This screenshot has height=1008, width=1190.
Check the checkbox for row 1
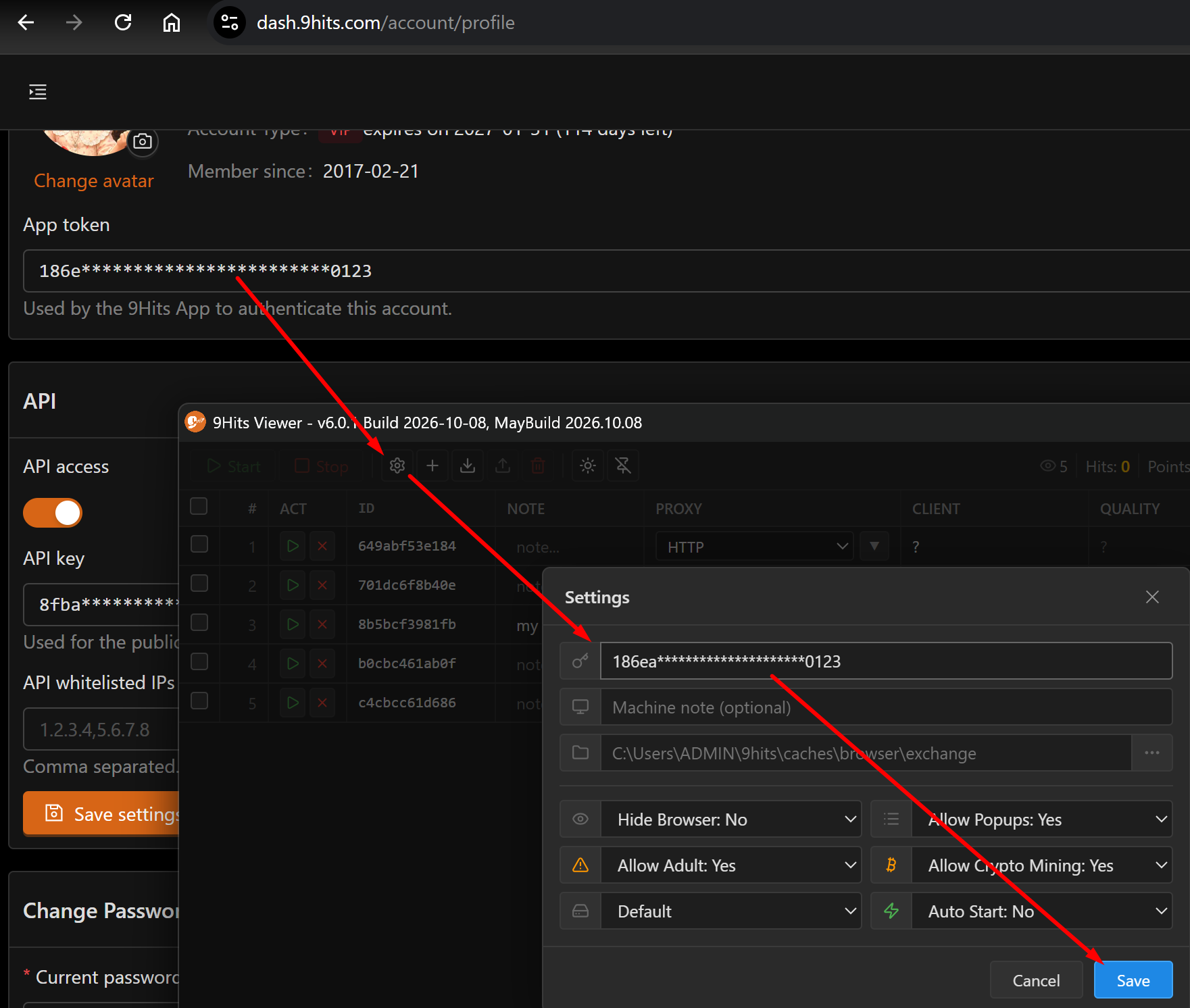pos(199,545)
